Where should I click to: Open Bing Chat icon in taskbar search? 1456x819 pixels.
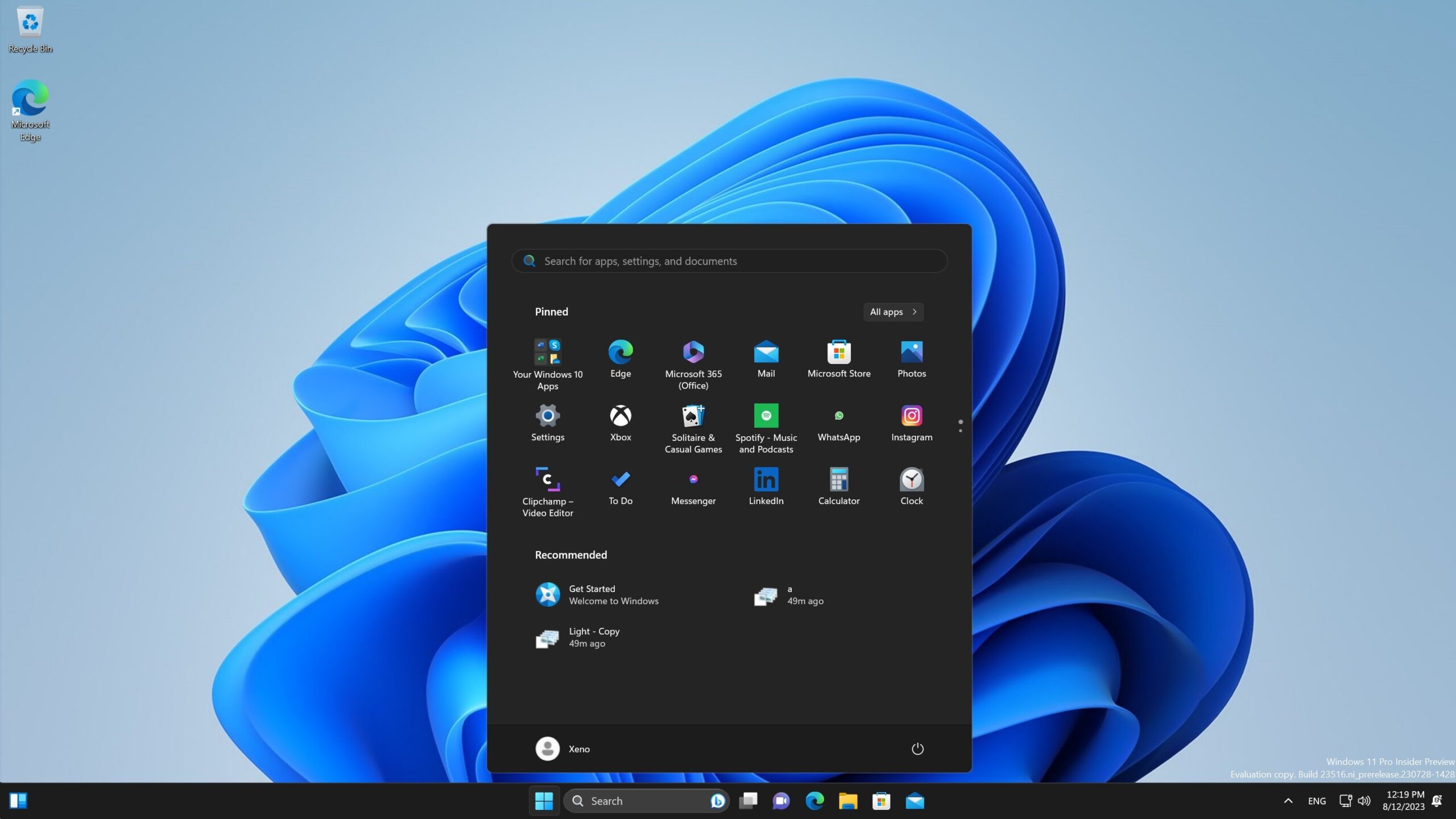(717, 801)
